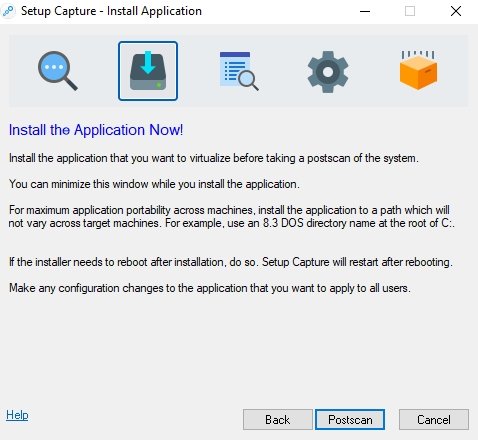Viewport: 478px width, 440px height.
Task: Click the greyed-out maximize window button
Action: point(410,11)
